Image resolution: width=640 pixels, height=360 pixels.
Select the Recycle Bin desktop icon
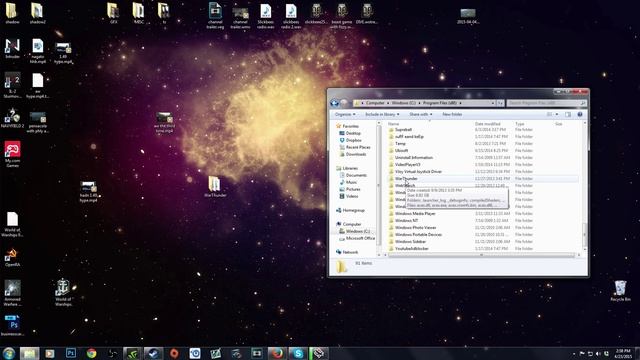tap(620, 291)
